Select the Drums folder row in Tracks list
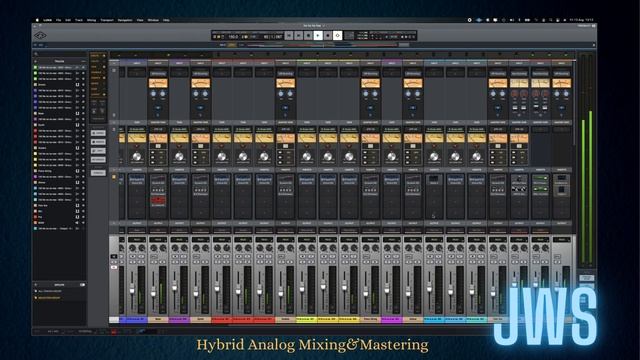The width and height of the screenshot is (640, 360). click(60, 84)
